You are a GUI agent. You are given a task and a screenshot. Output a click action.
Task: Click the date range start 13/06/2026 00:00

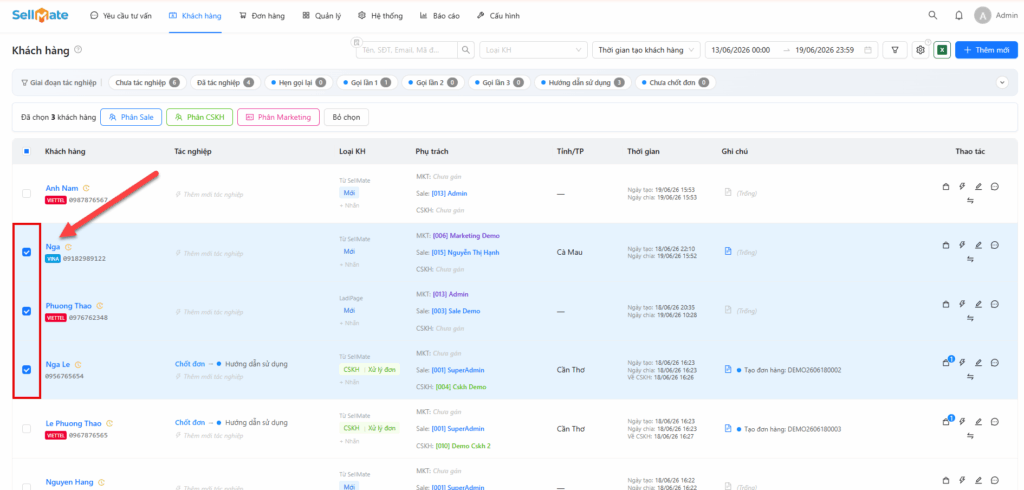point(741,50)
